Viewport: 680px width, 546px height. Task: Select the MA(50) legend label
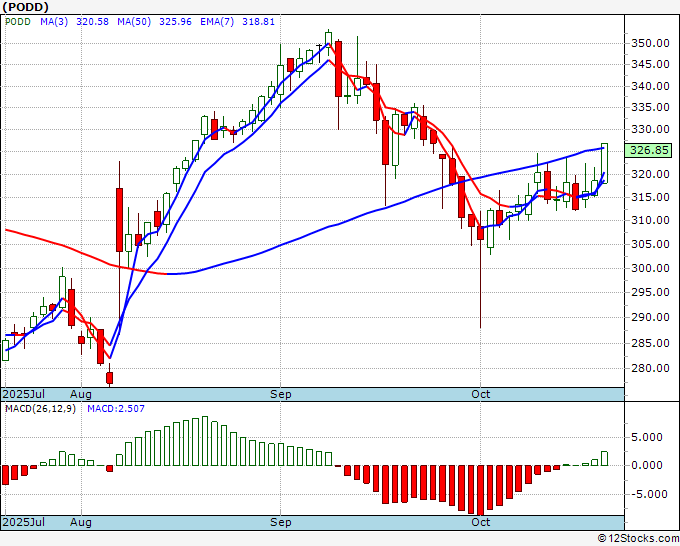point(134,22)
